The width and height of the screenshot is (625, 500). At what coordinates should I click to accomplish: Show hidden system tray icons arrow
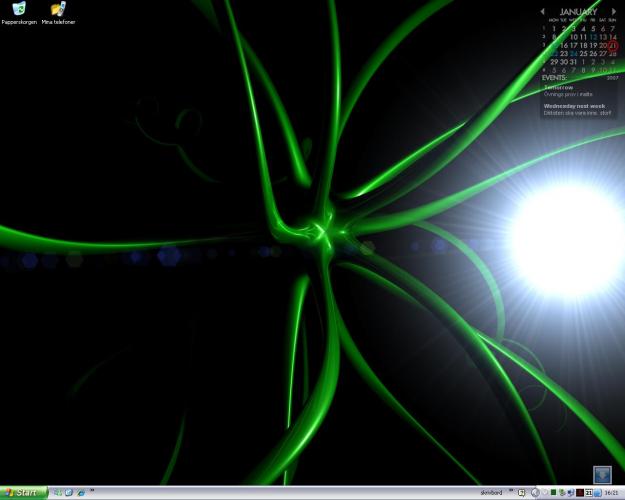(534, 493)
